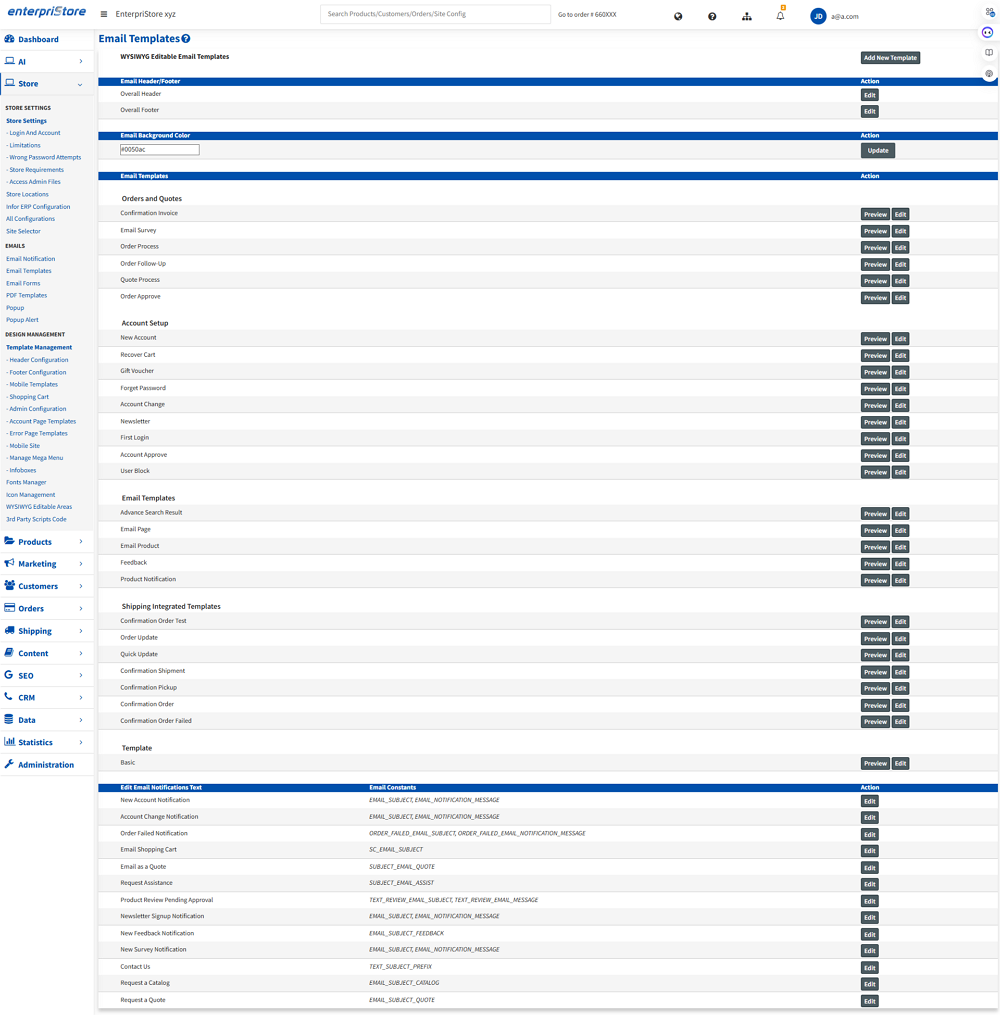Click the help icon beside Email Templates title
Screen dimensions: 1000x1015
click(x=186, y=39)
